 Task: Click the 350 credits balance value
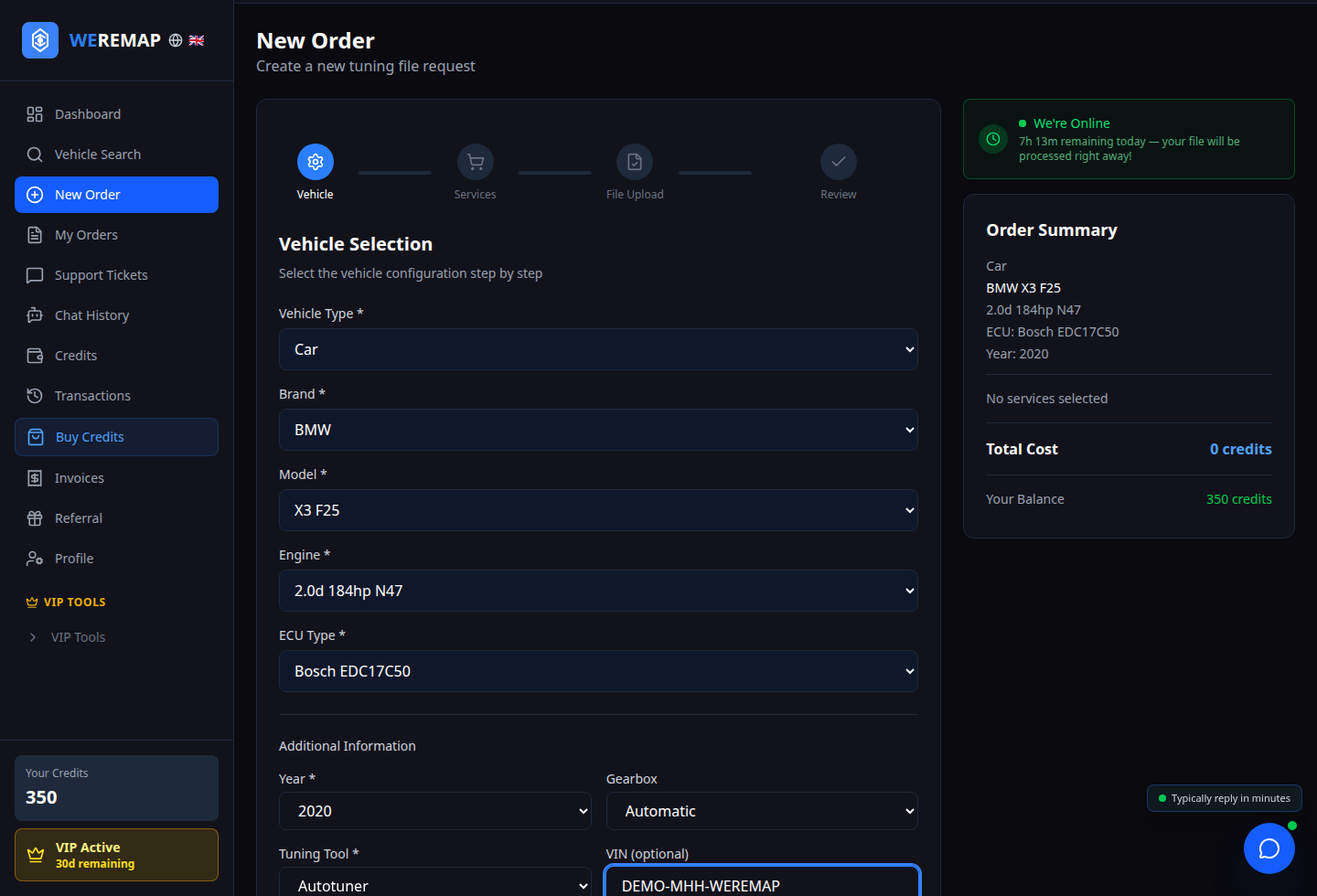point(1239,499)
